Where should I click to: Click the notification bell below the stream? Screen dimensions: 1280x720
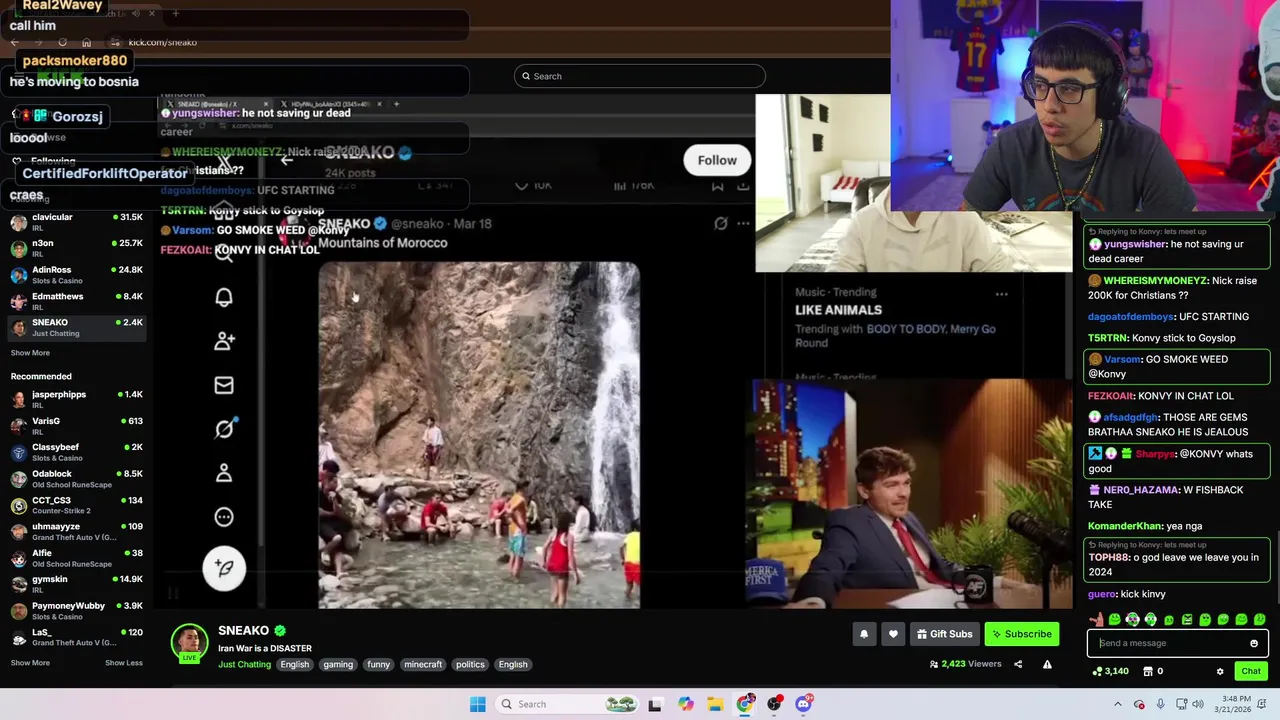pos(864,634)
